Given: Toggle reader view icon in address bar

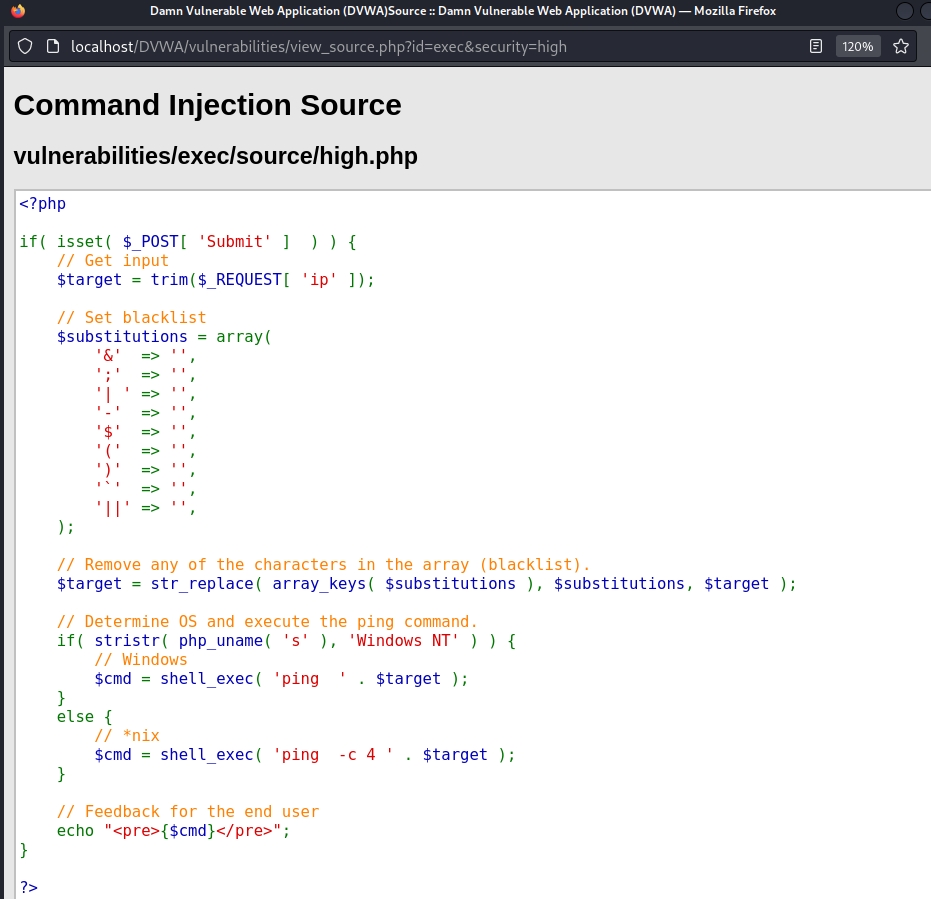Looking at the screenshot, I should click(816, 47).
